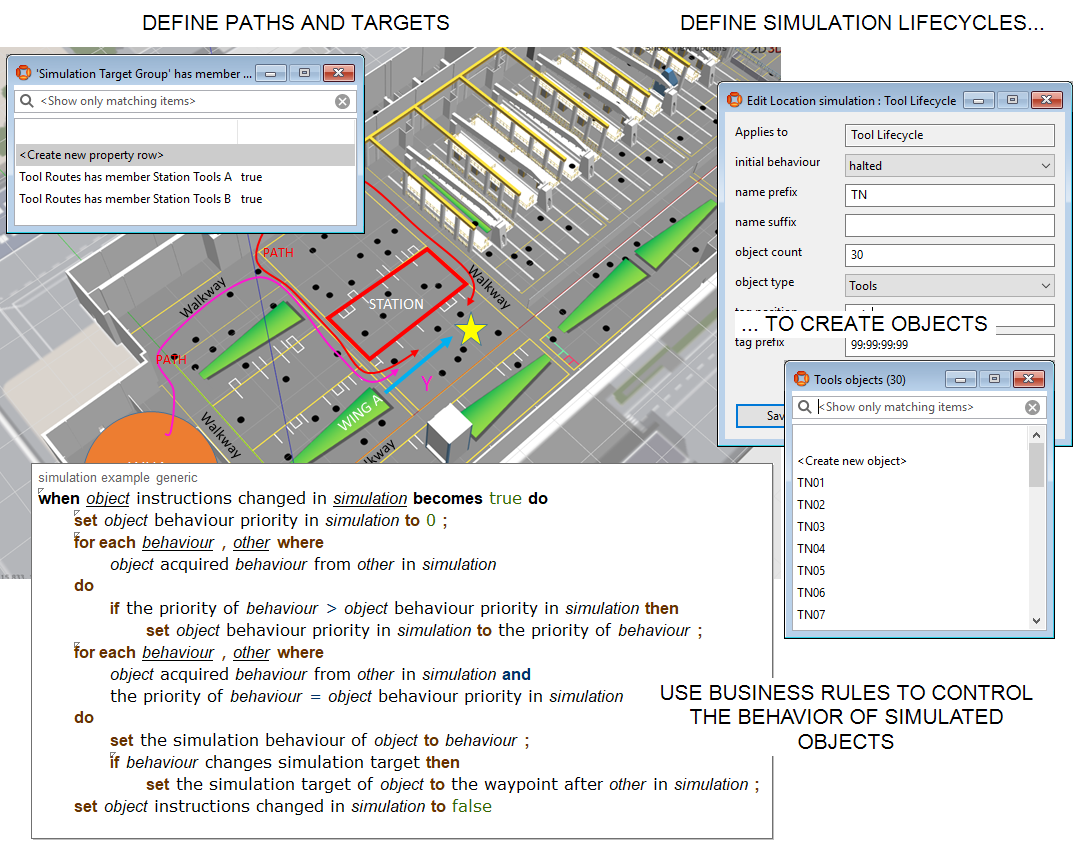Click the object count field showing 30
The image size is (1083, 850).
[950, 255]
